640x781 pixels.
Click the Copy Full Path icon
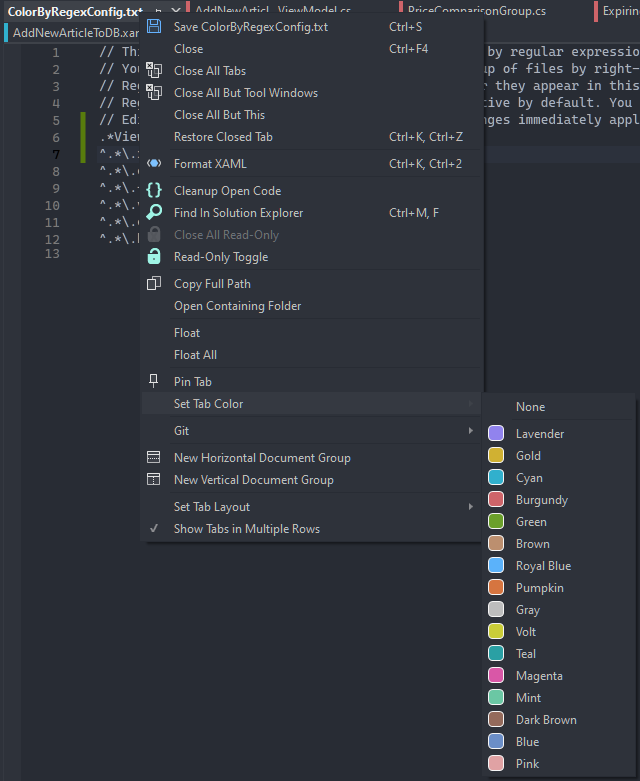tap(154, 284)
